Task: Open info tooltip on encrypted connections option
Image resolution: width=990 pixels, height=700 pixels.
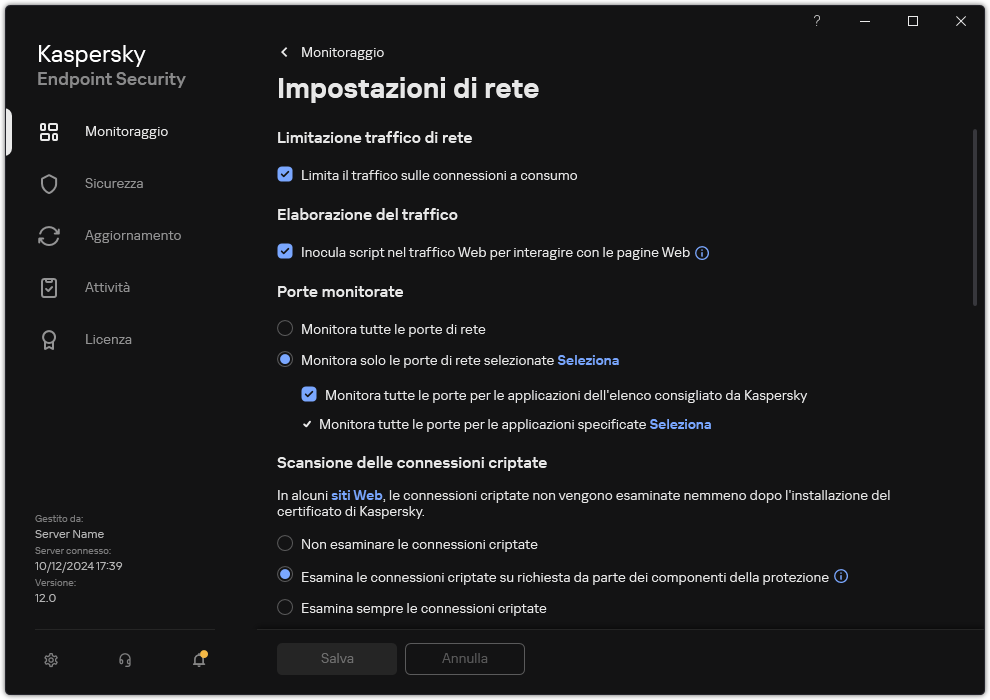Action: [841, 576]
